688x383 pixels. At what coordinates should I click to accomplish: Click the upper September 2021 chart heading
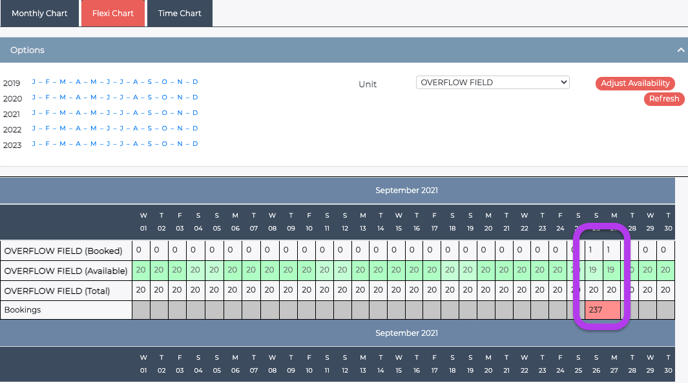[x=406, y=190]
